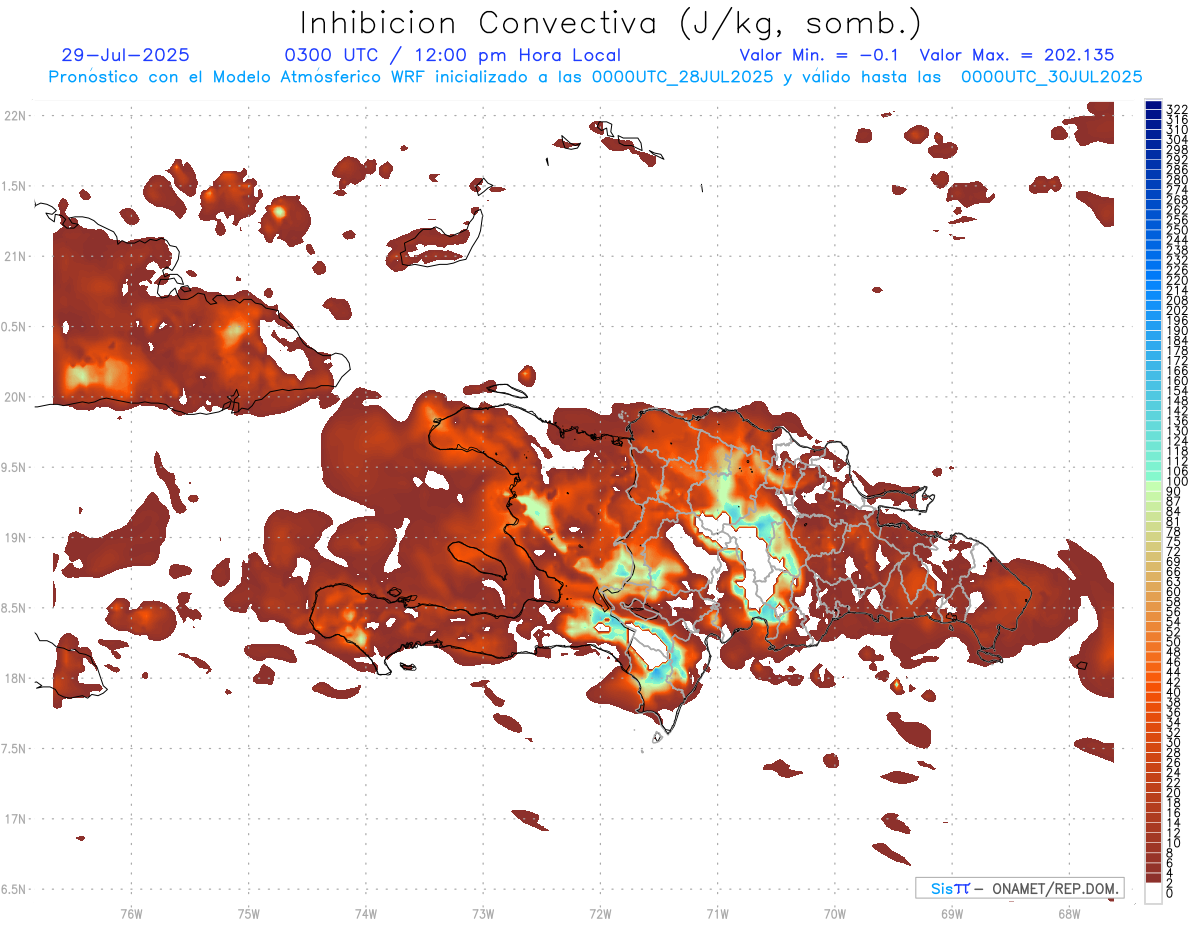Click the "75W" longitude label
1200x927 pixels.
coord(248,913)
